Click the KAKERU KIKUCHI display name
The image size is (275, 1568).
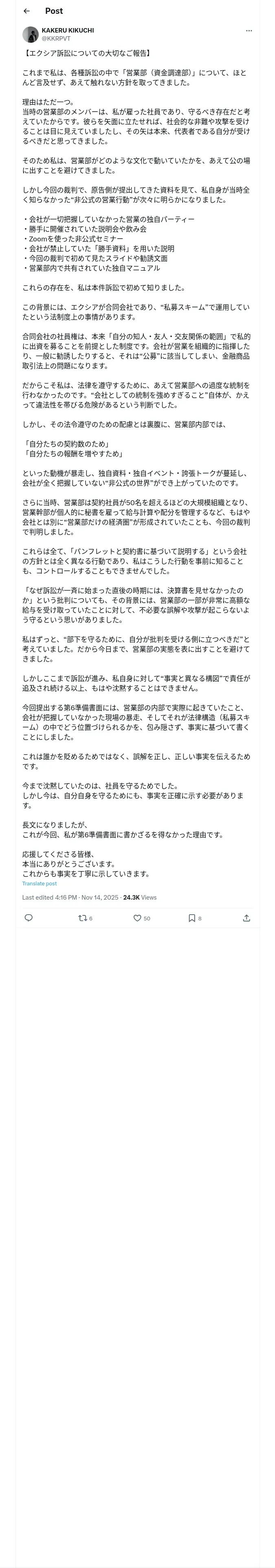[68, 31]
